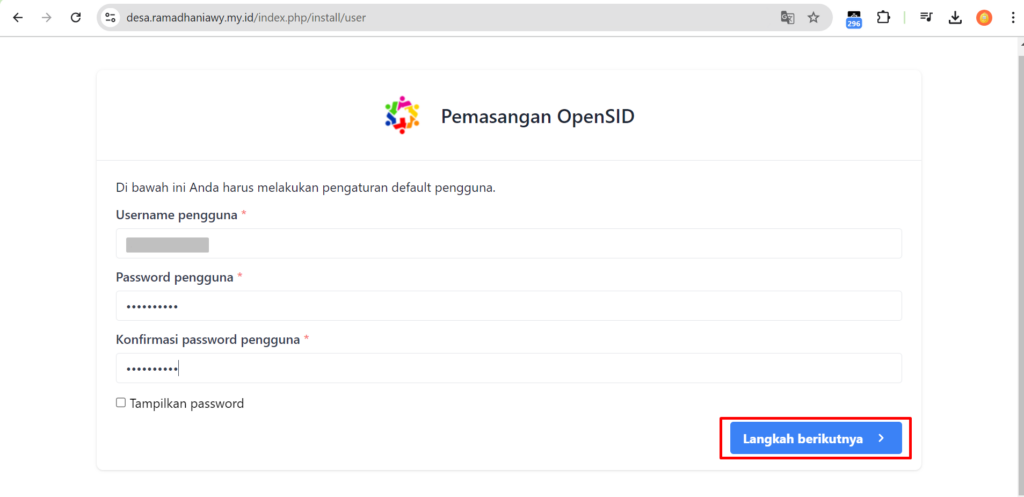Click the address bar URL
The height and width of the screenshot is (497, 1024).
click(246, 18)
